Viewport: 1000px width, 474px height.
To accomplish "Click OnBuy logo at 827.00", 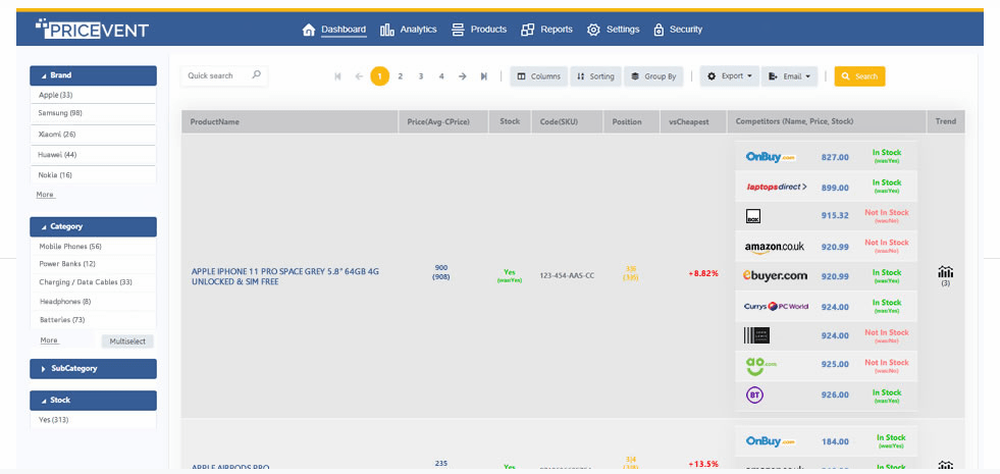I will [770, 157].
